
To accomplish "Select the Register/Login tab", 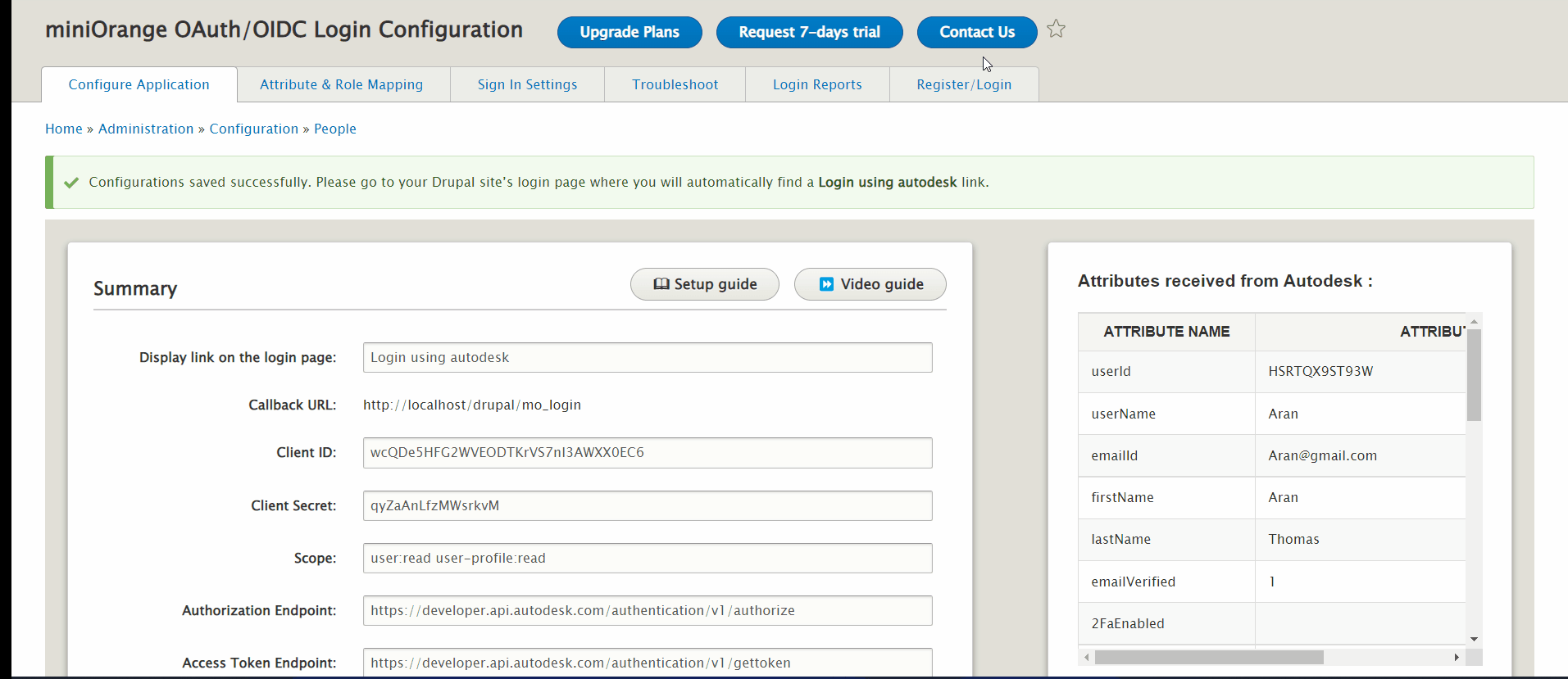I will [963, 84].
